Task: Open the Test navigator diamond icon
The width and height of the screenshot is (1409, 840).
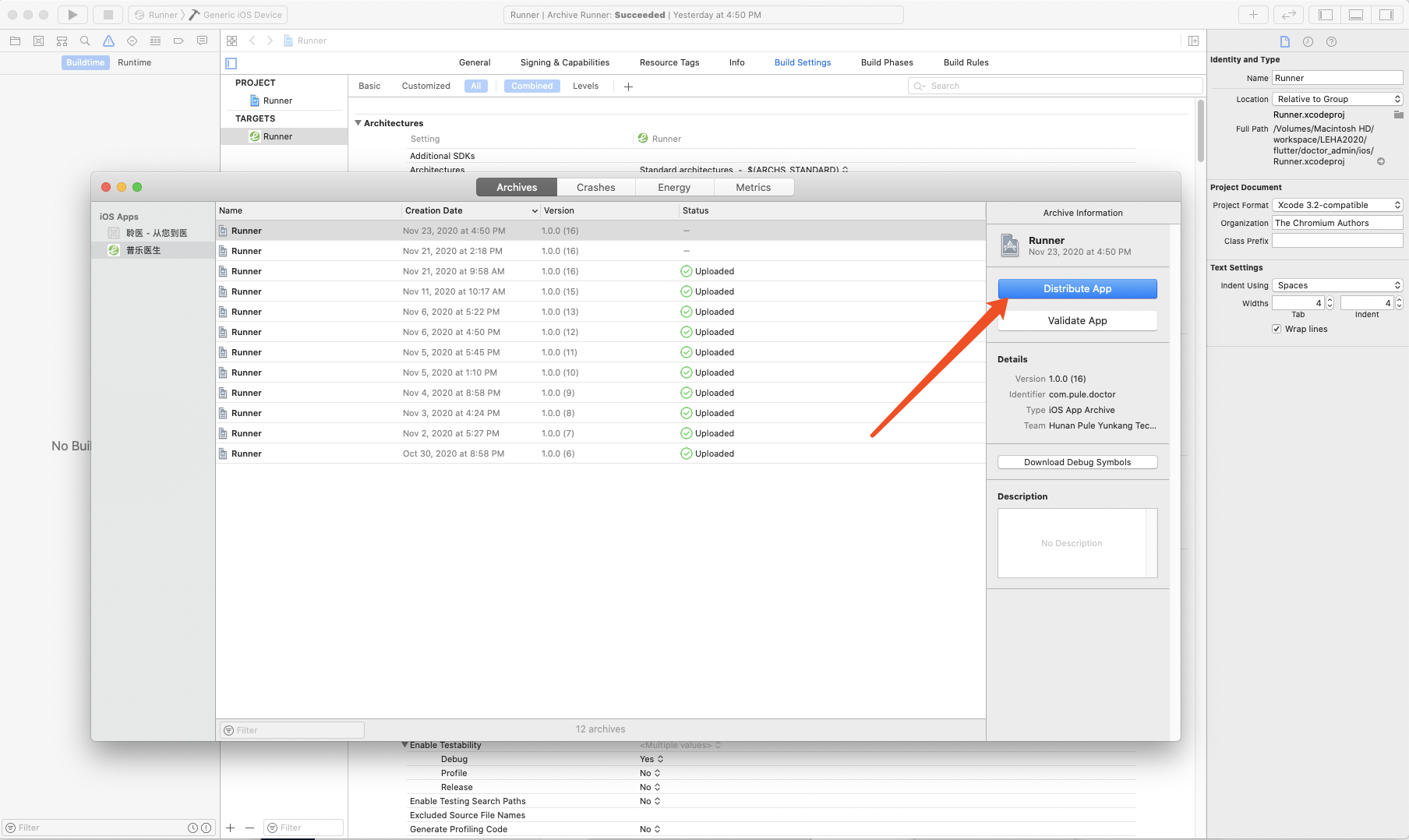Action: [132, 41]
